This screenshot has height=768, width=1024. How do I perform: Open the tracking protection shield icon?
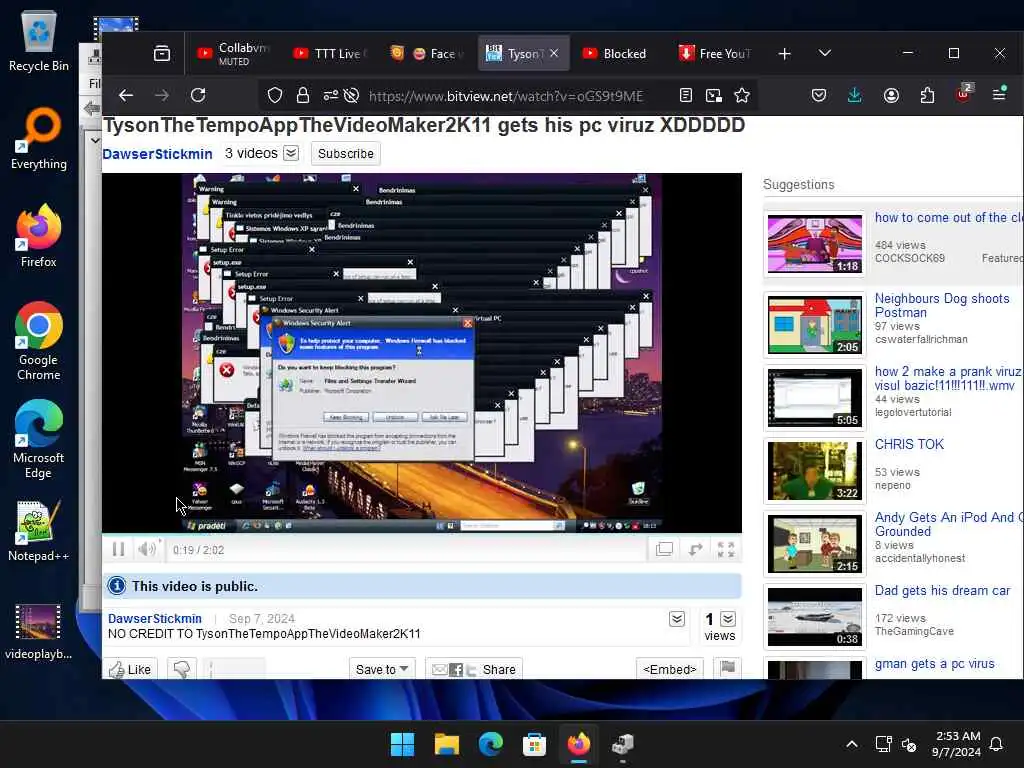point(275,96)
